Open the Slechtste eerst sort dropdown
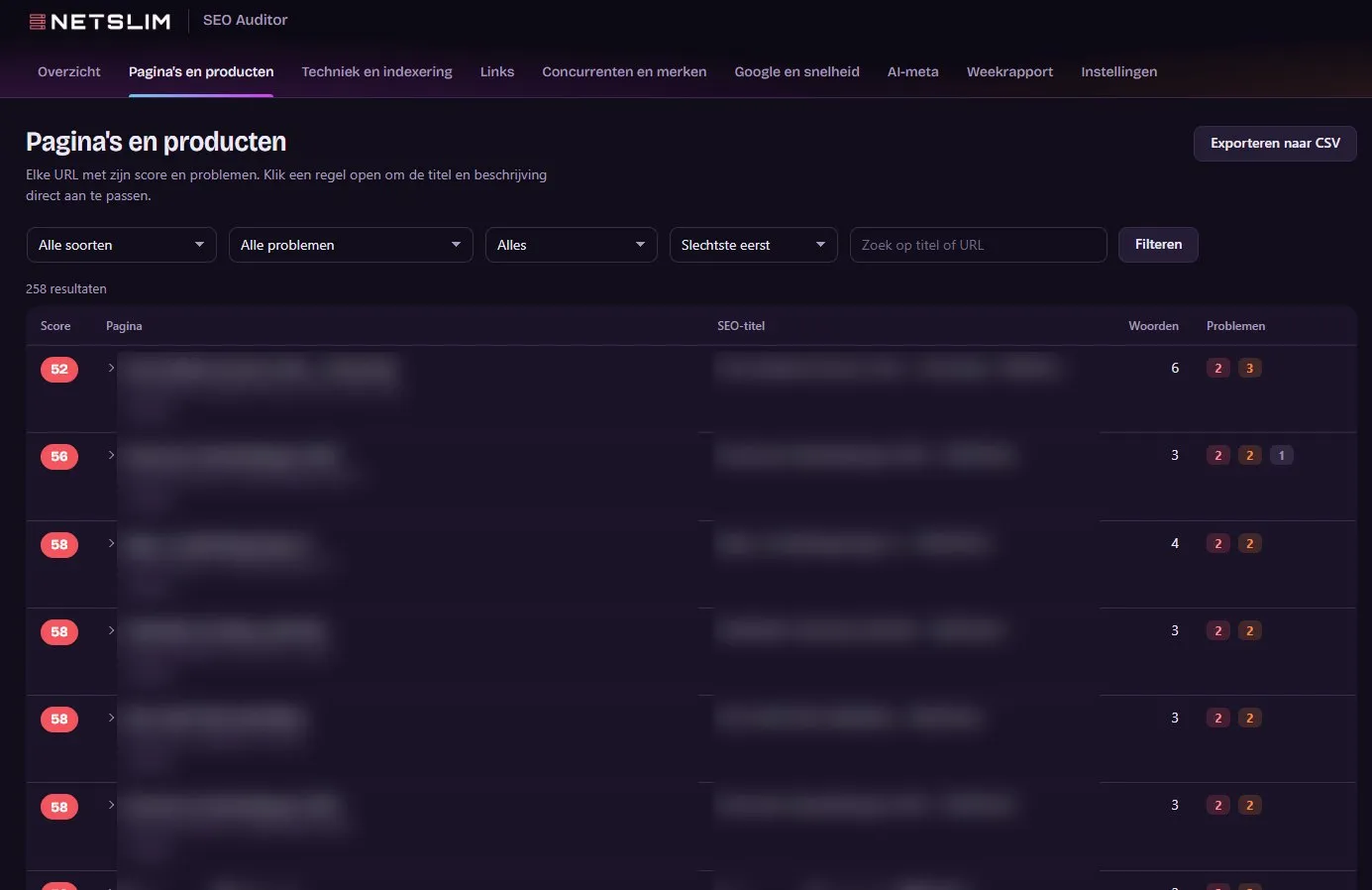The image size is (1372, 890). (x=753, y=245)
